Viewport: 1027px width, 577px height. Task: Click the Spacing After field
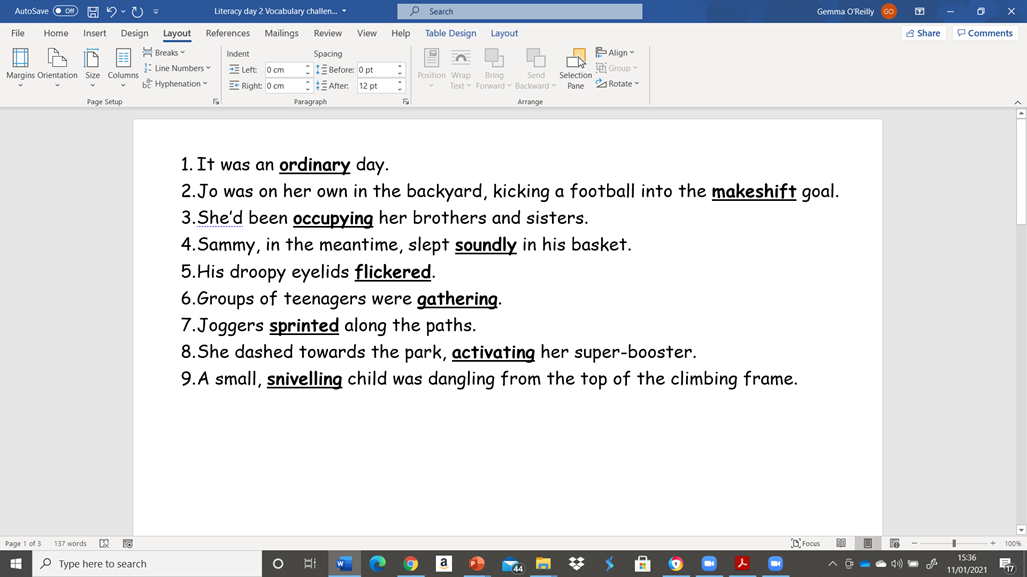point(375,86)
